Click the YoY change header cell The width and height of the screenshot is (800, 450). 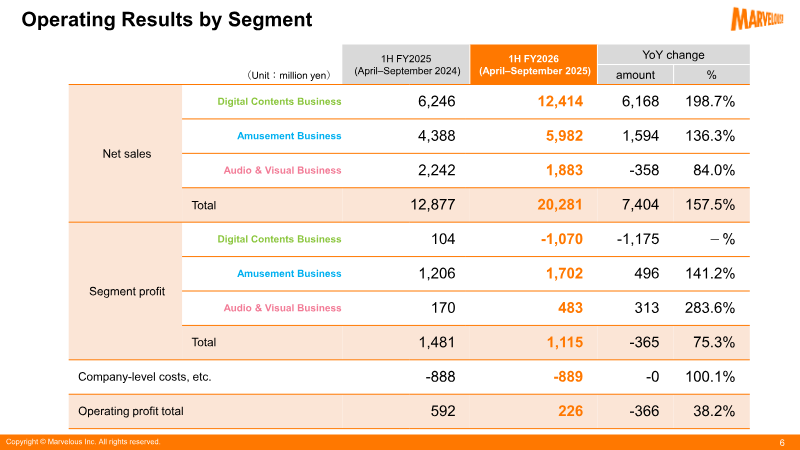673,55
